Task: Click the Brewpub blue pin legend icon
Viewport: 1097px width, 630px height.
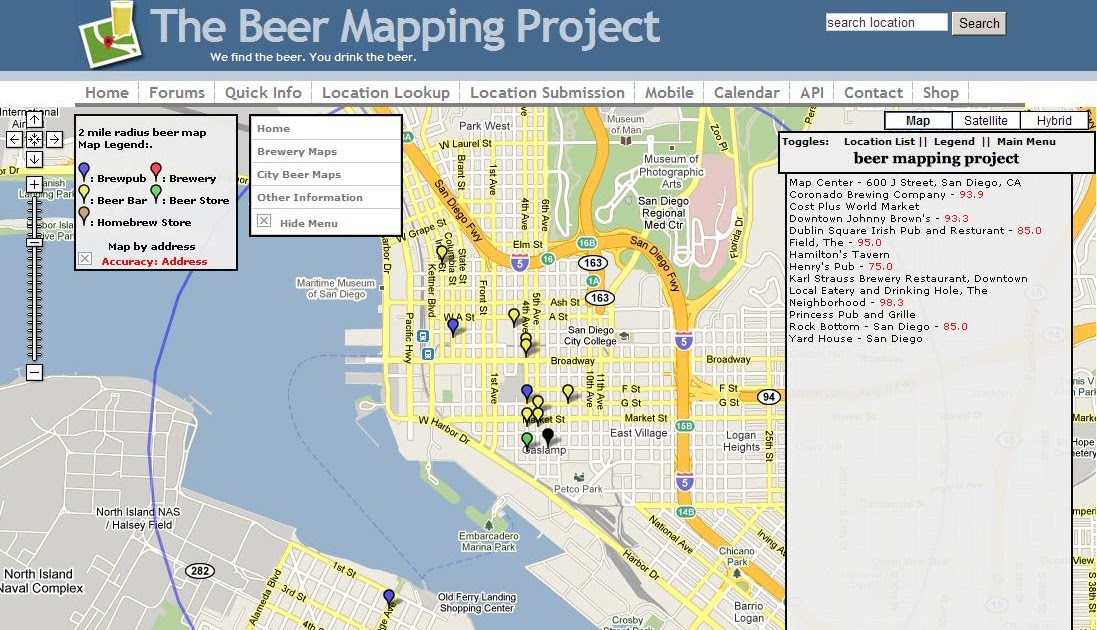Action: [84, 172]
